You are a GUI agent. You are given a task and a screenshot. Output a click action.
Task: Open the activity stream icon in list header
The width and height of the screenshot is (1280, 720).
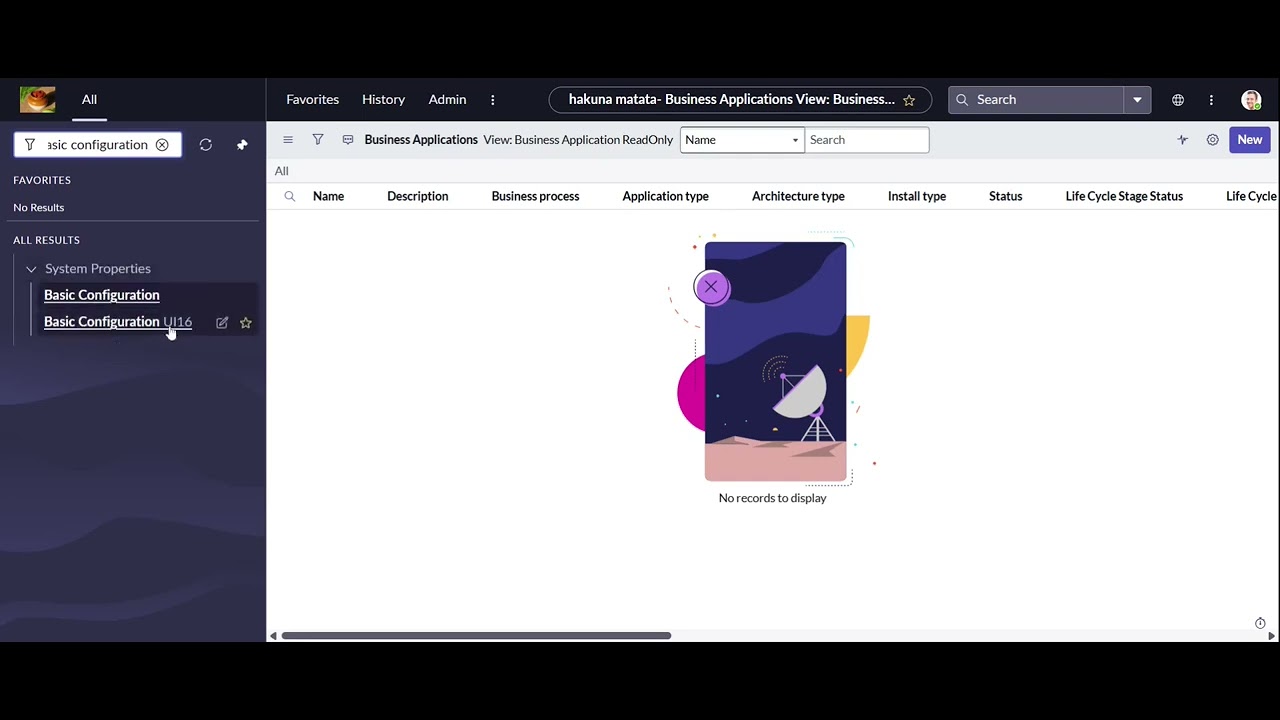pyautogui.click(x=348, y=140)
